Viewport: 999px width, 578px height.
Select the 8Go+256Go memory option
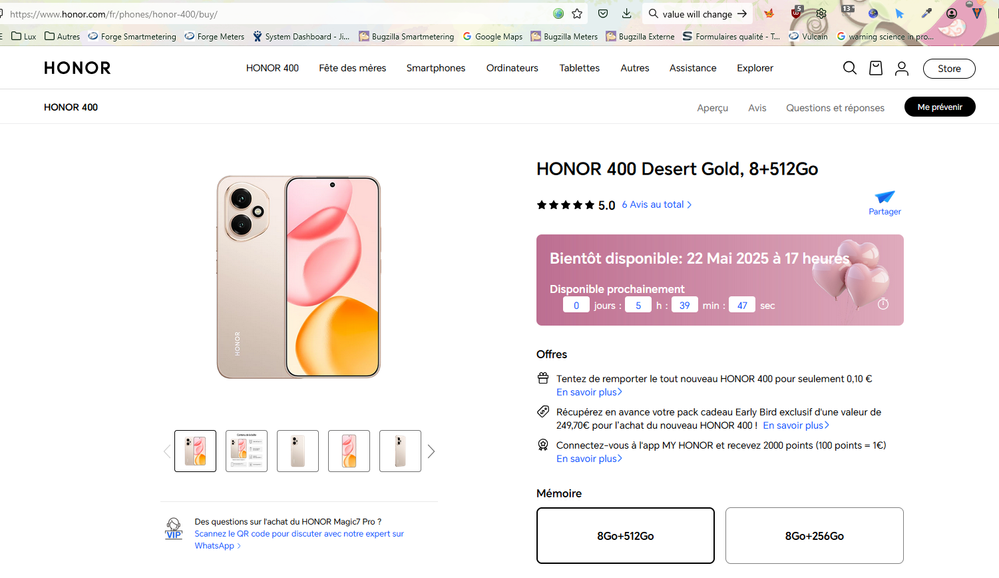coord(814,536)
